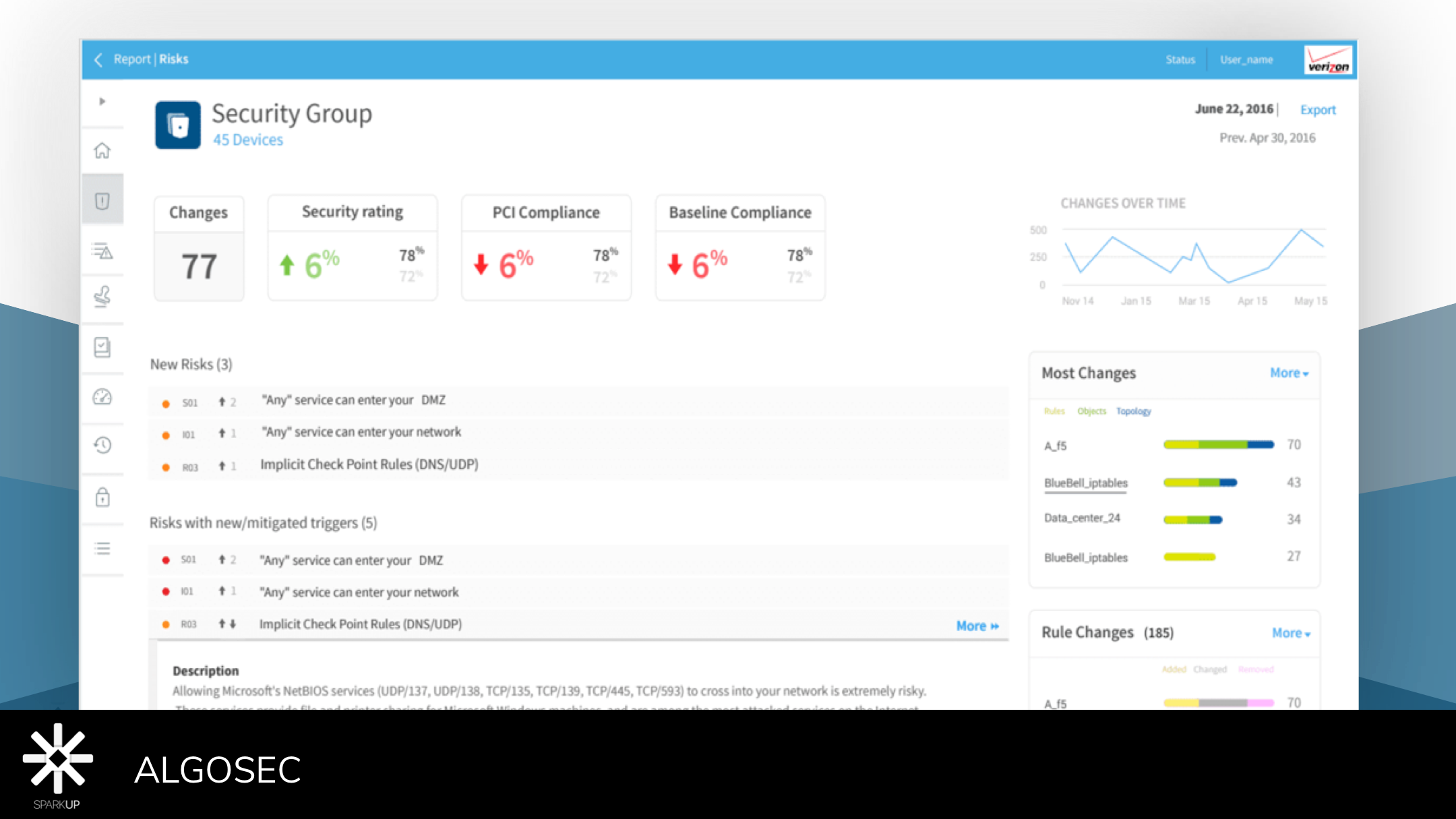Click the red down arrow in Baseline Compliance
Image resolution: width=1456 pixels, height=819 pixels.
click(x=675, y=265)
